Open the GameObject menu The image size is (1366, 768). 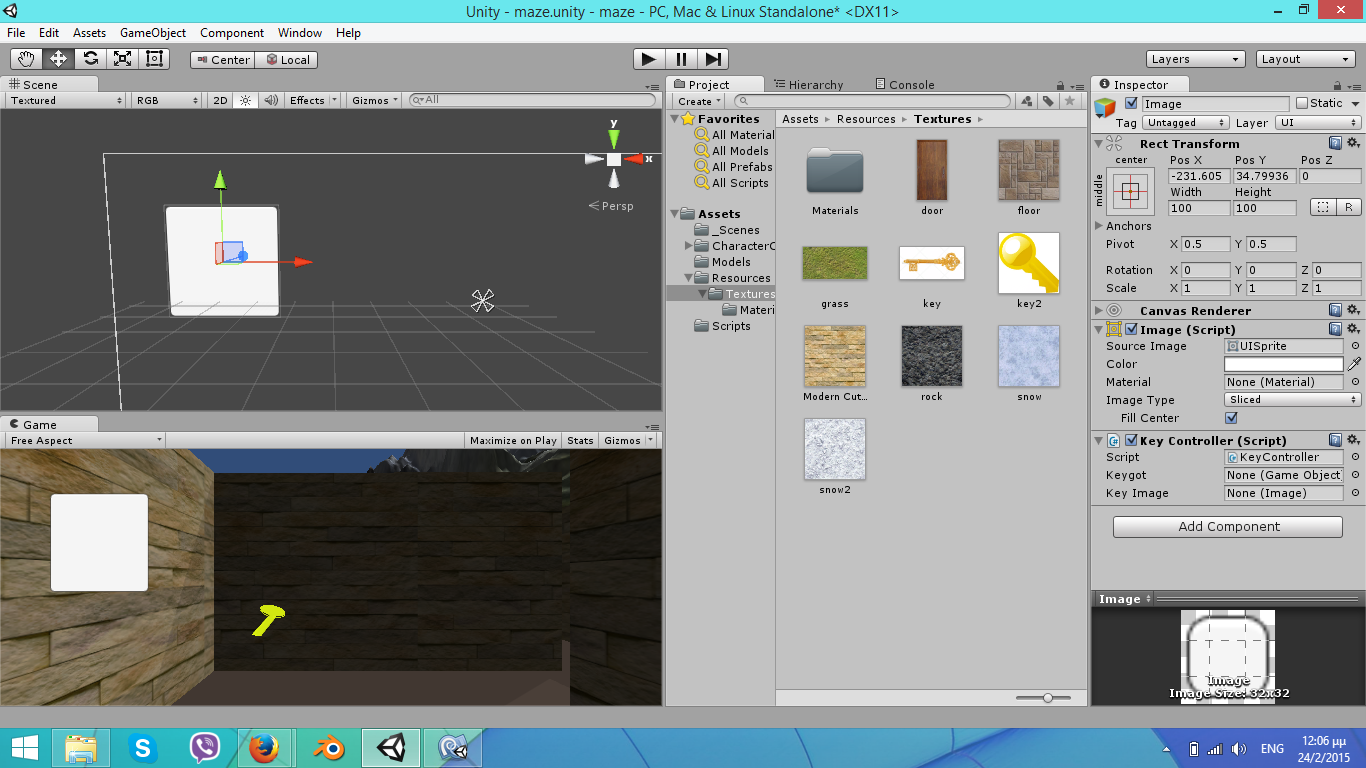click(153, 33)
